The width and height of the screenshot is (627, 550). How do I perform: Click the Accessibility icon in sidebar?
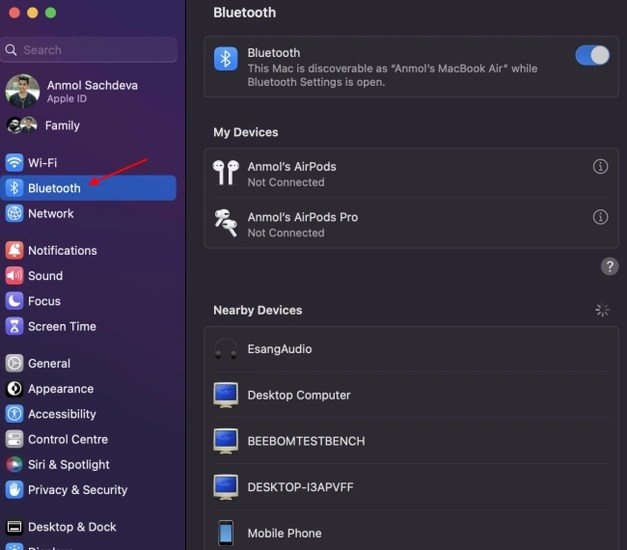pos(14,414)
